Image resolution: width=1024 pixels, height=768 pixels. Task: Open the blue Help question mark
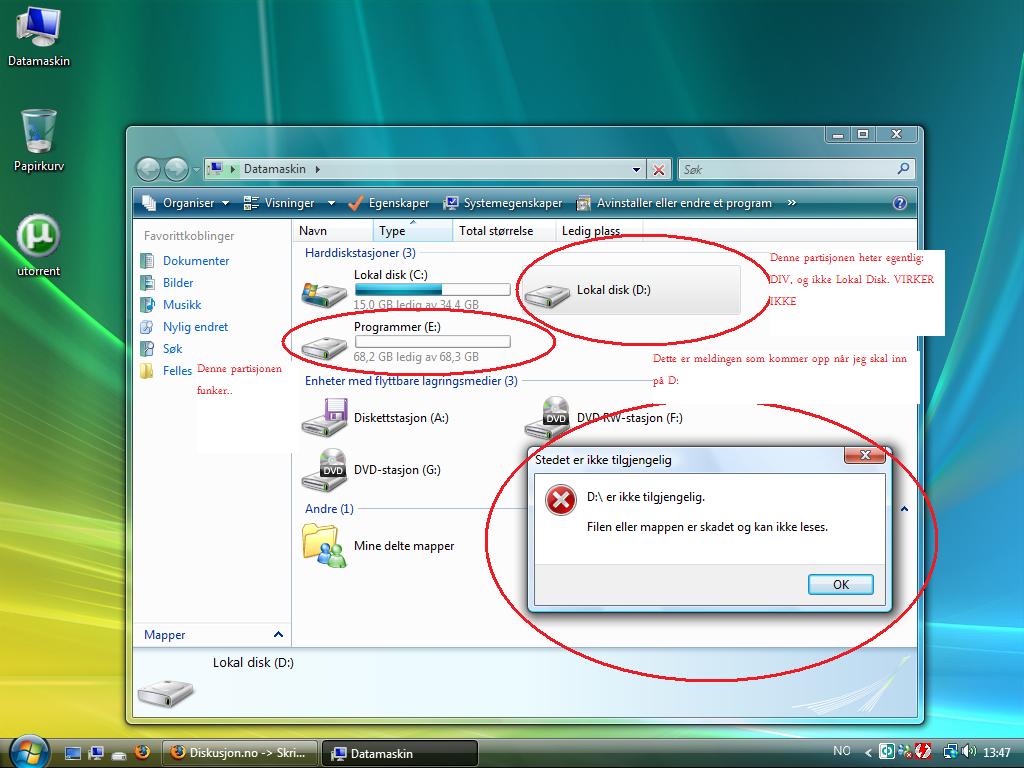(x=899, y=203)
